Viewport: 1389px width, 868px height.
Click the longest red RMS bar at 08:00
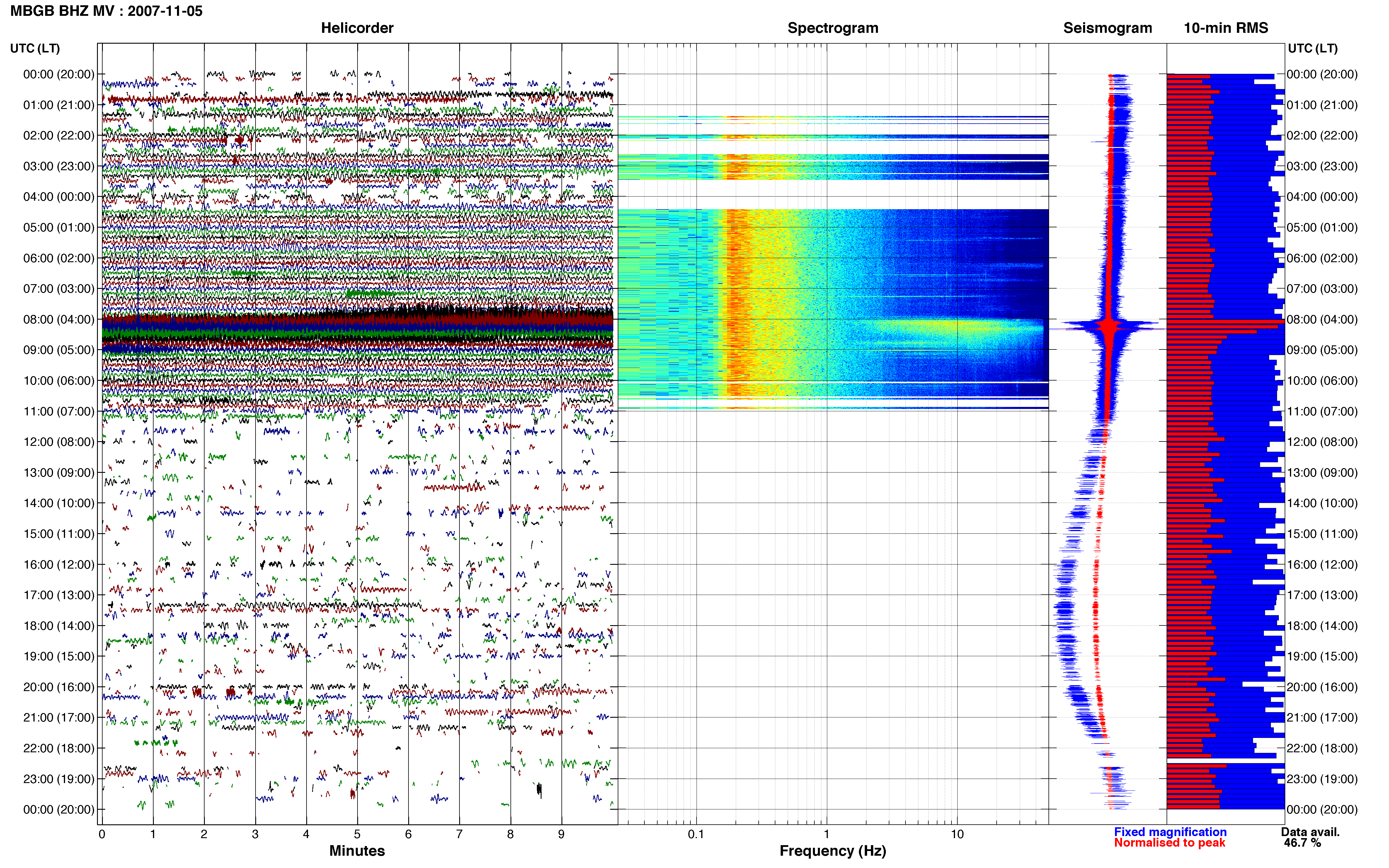(x=1225, y=321)
